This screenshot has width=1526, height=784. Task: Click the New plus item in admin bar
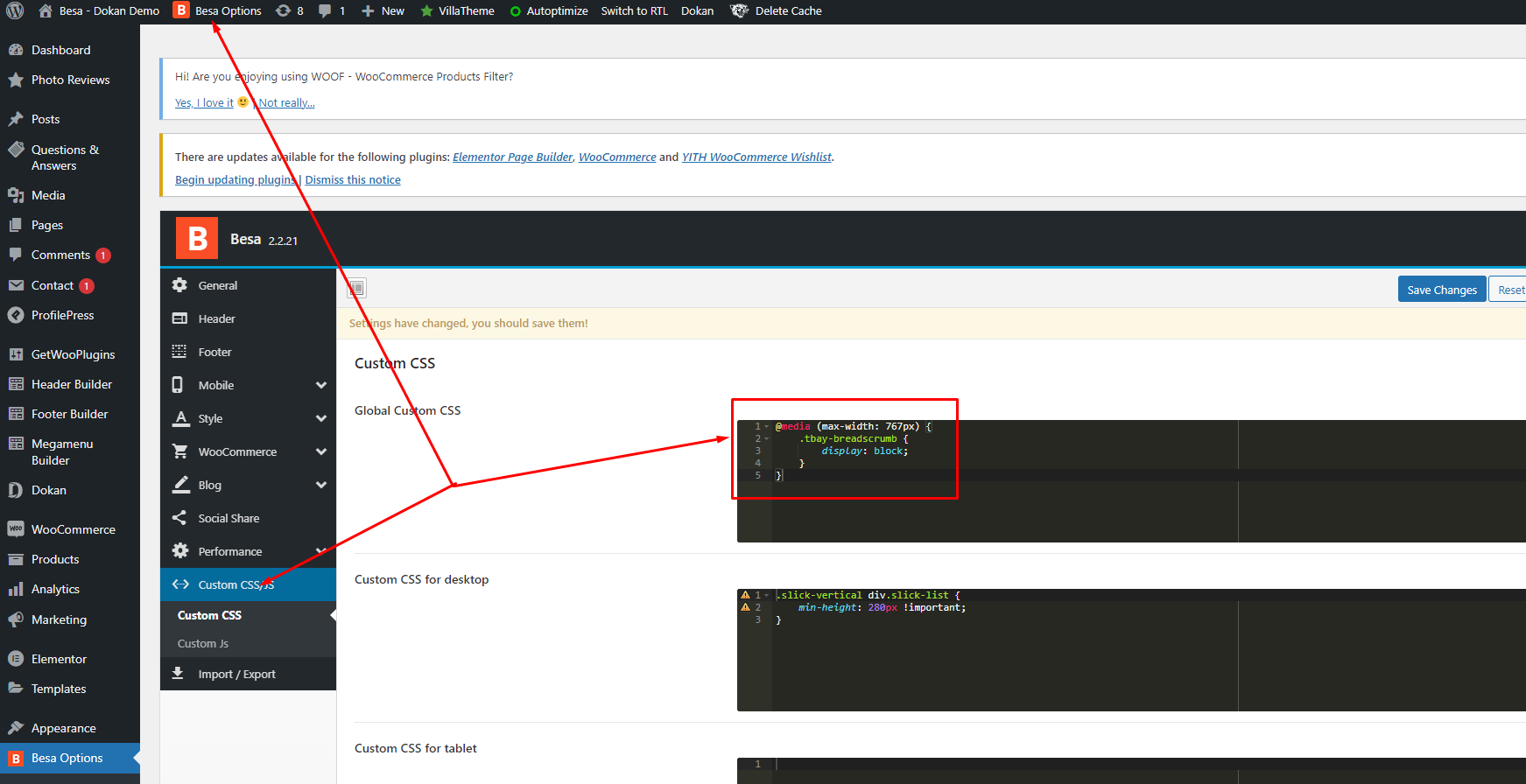click(383, 10)
